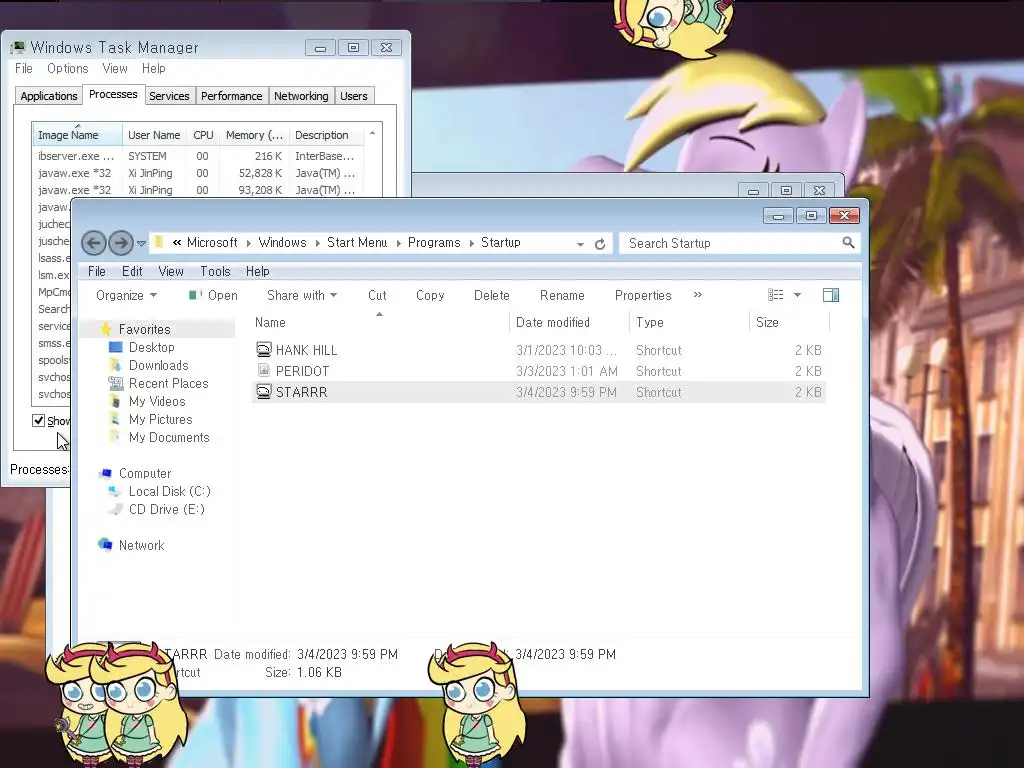Image resolution: width=1024 pixels, height=768 pixels.
Task: Open My Pictures in navigation pane
Action: (x=160, y=419)
